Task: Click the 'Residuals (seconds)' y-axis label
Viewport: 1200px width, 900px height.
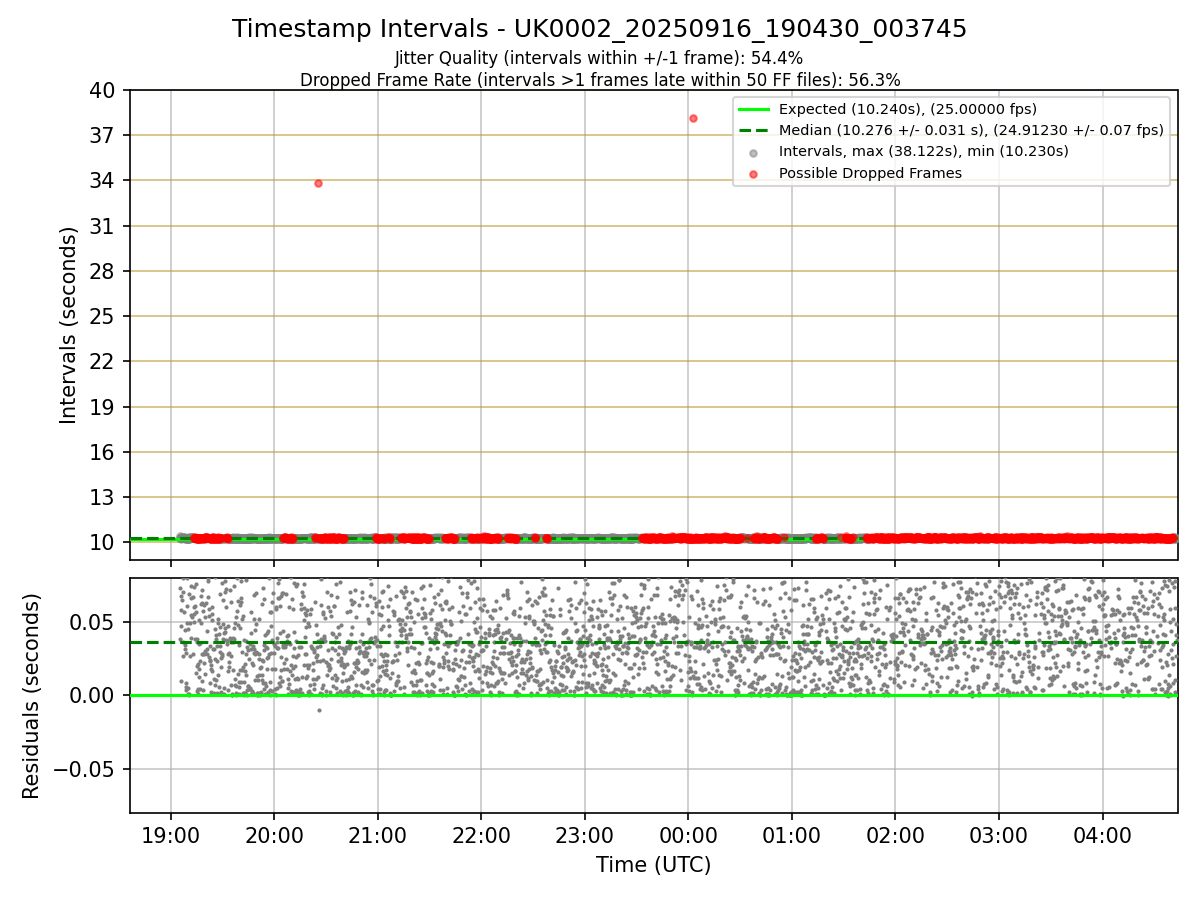Action: click(32, 696)
